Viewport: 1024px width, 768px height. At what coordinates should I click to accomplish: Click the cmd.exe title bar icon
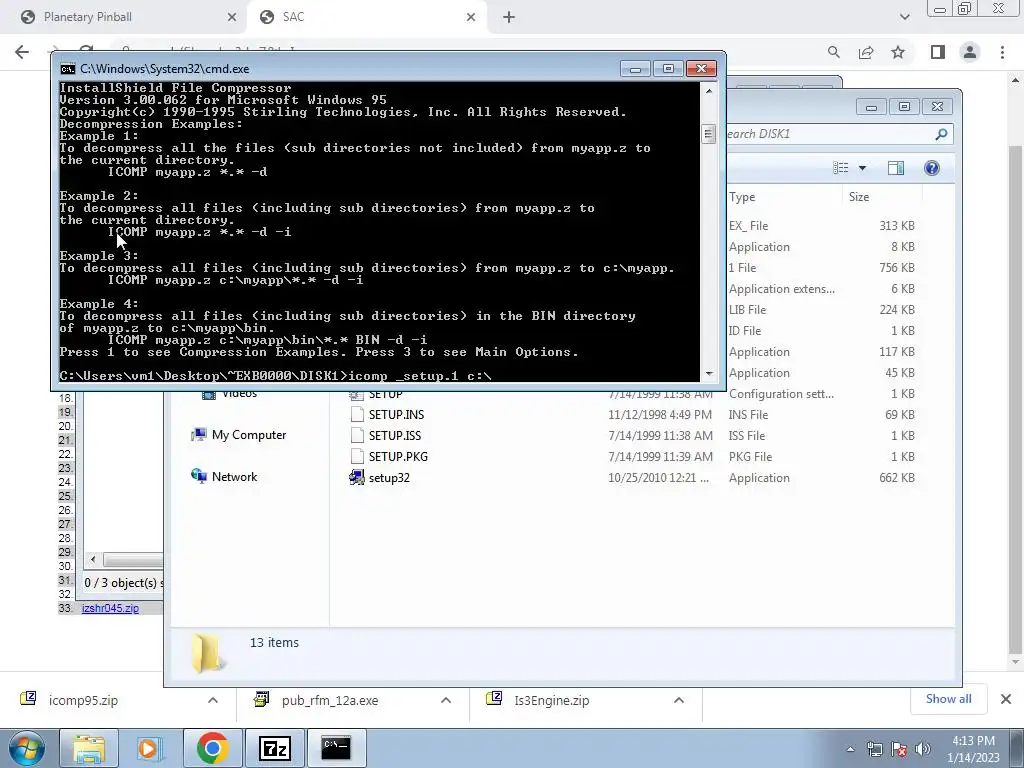pos(67,69)
